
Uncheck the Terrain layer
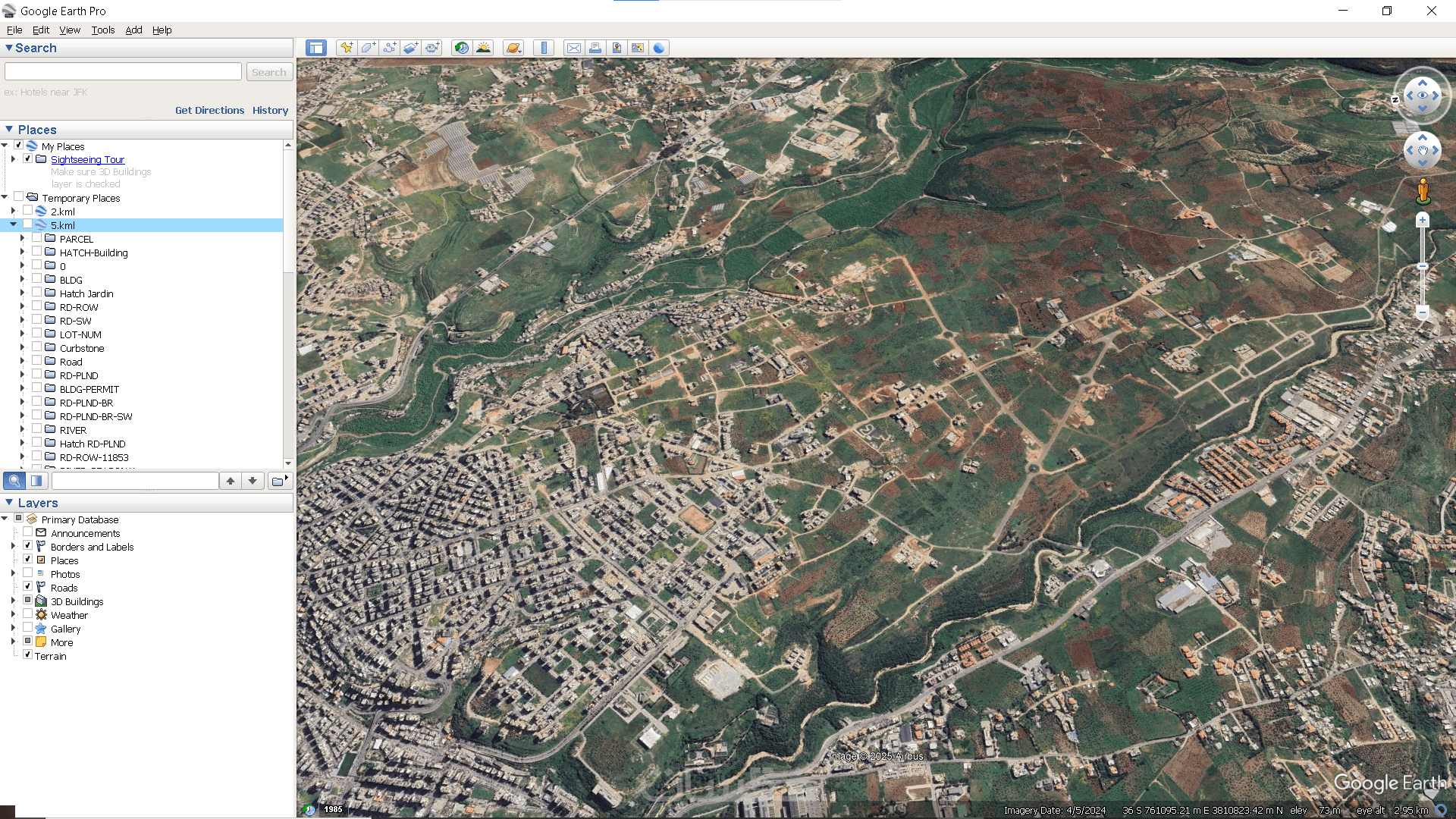pos(28,655)
